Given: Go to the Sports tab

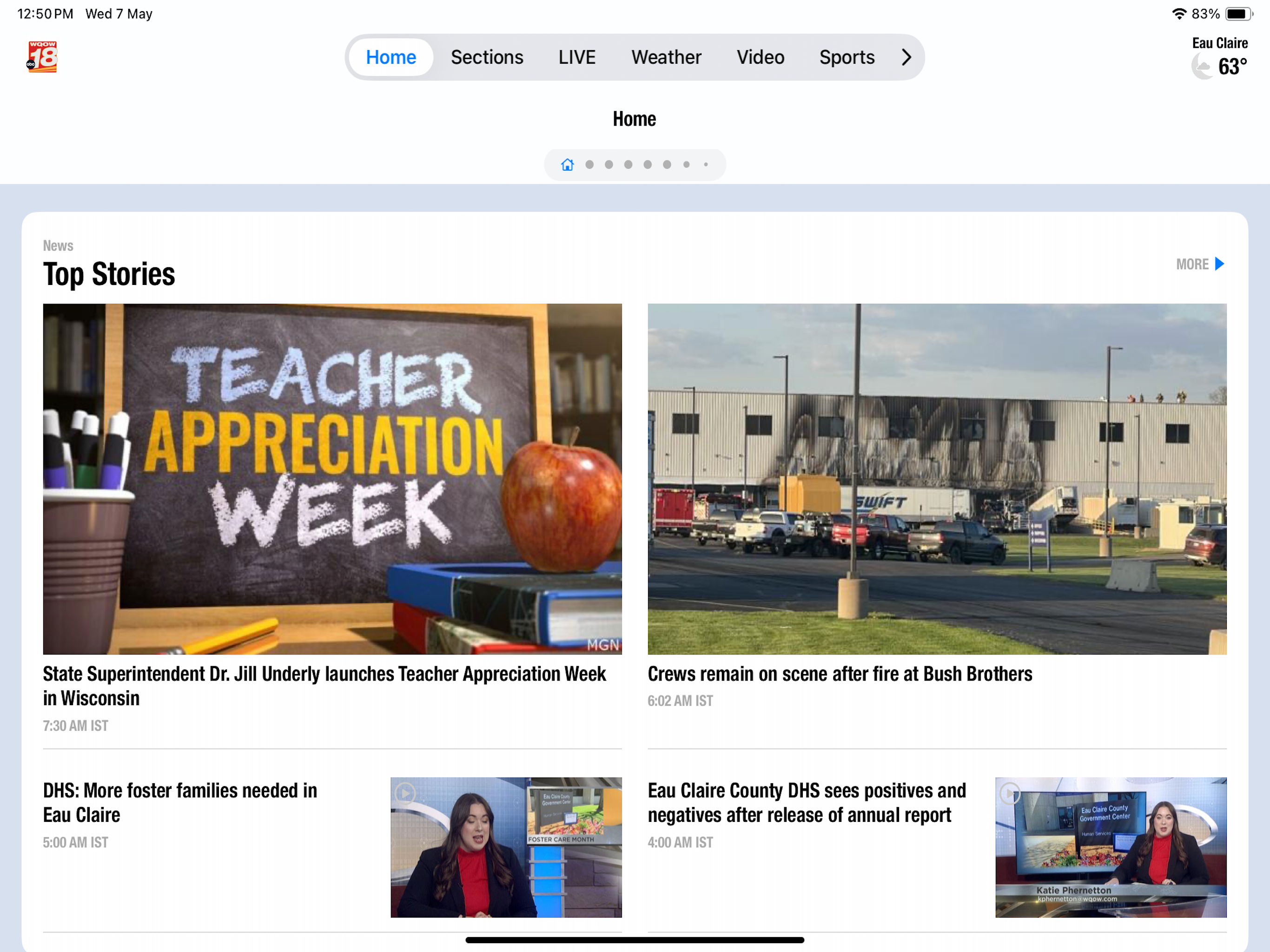Looking at the screenshot, I should (x=847, y=58).
